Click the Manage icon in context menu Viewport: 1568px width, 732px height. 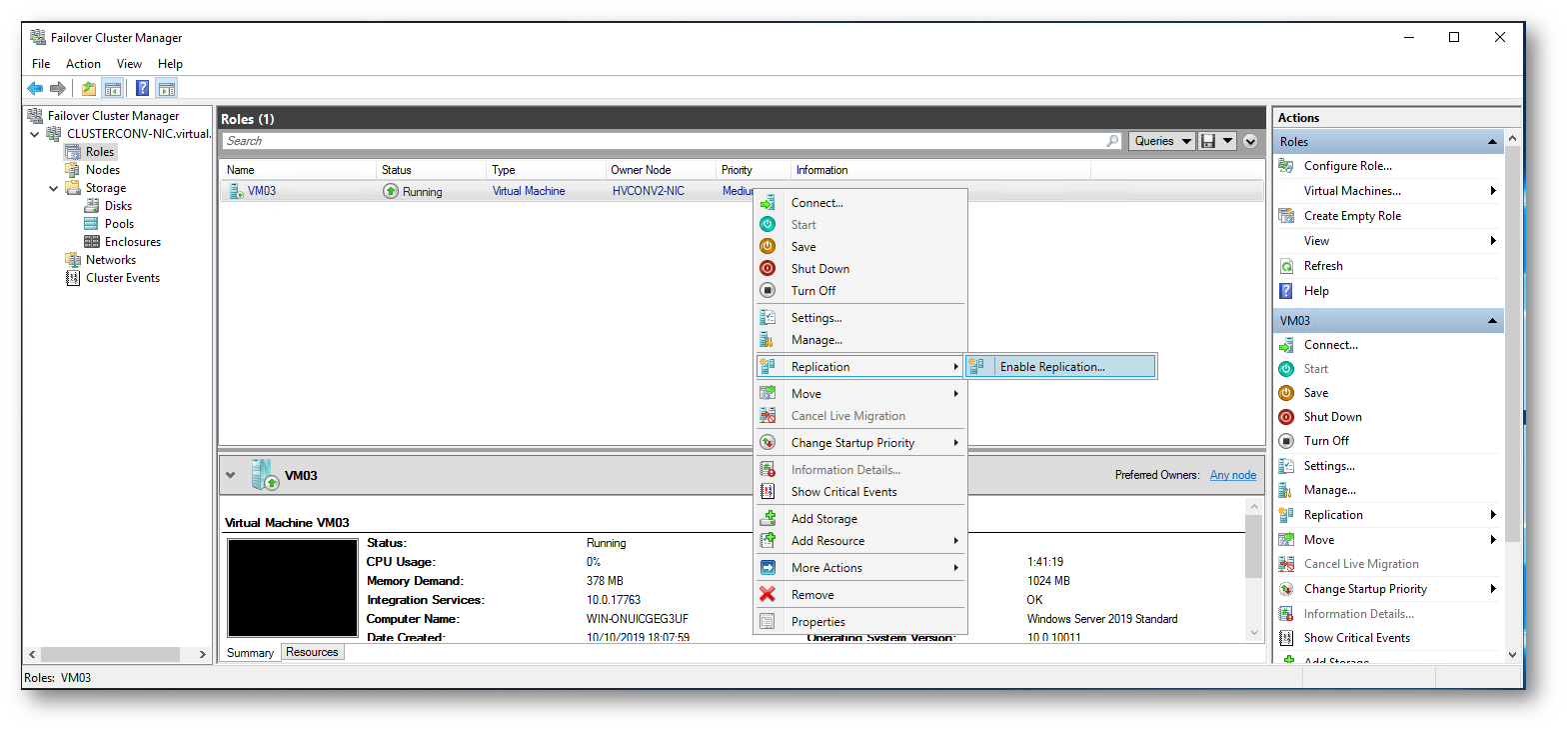tap(768, 339)
